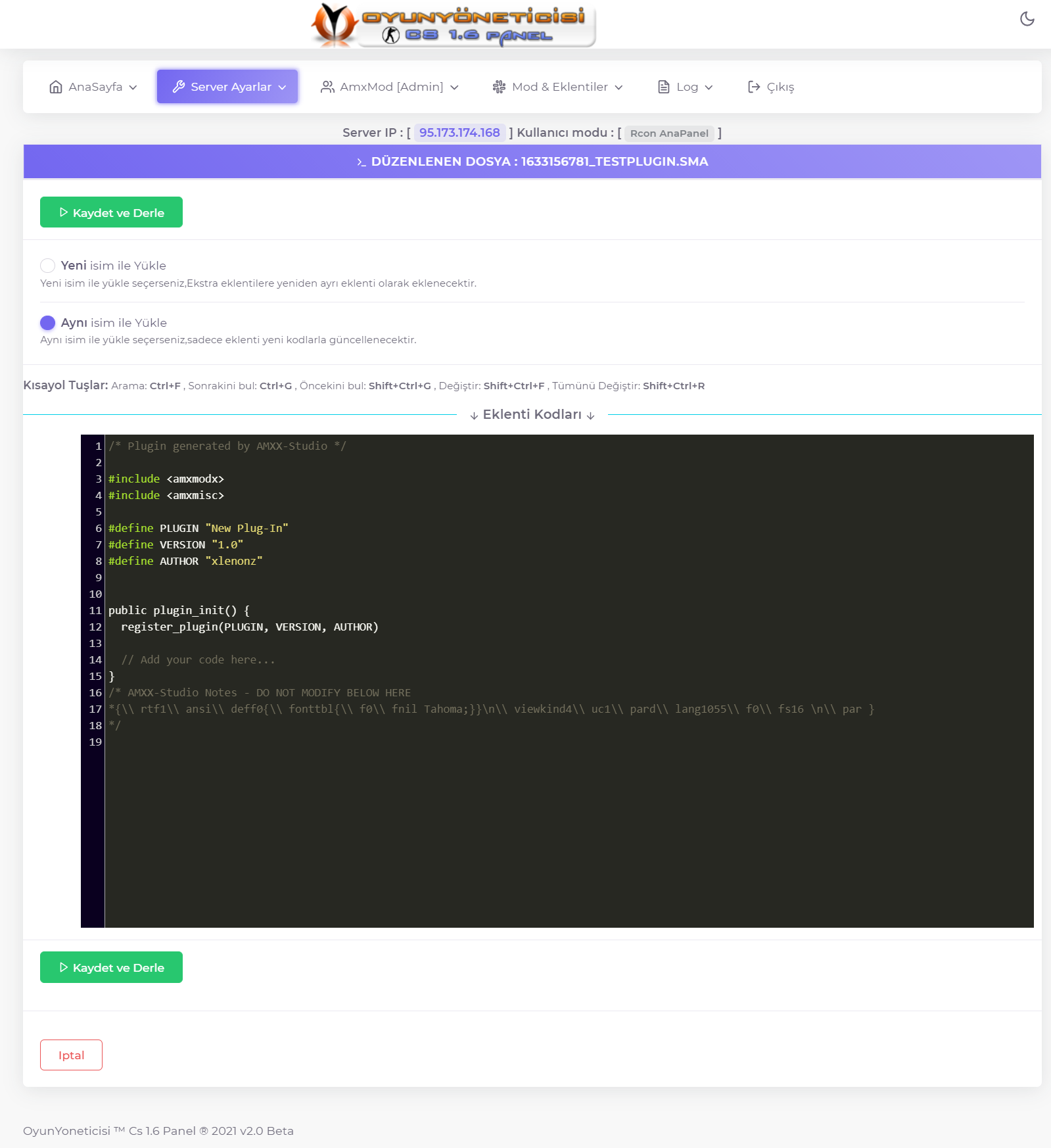Click the AnaSayfa home icon
Viewport: 1051px width, 1148px height.
click(56, 87)
